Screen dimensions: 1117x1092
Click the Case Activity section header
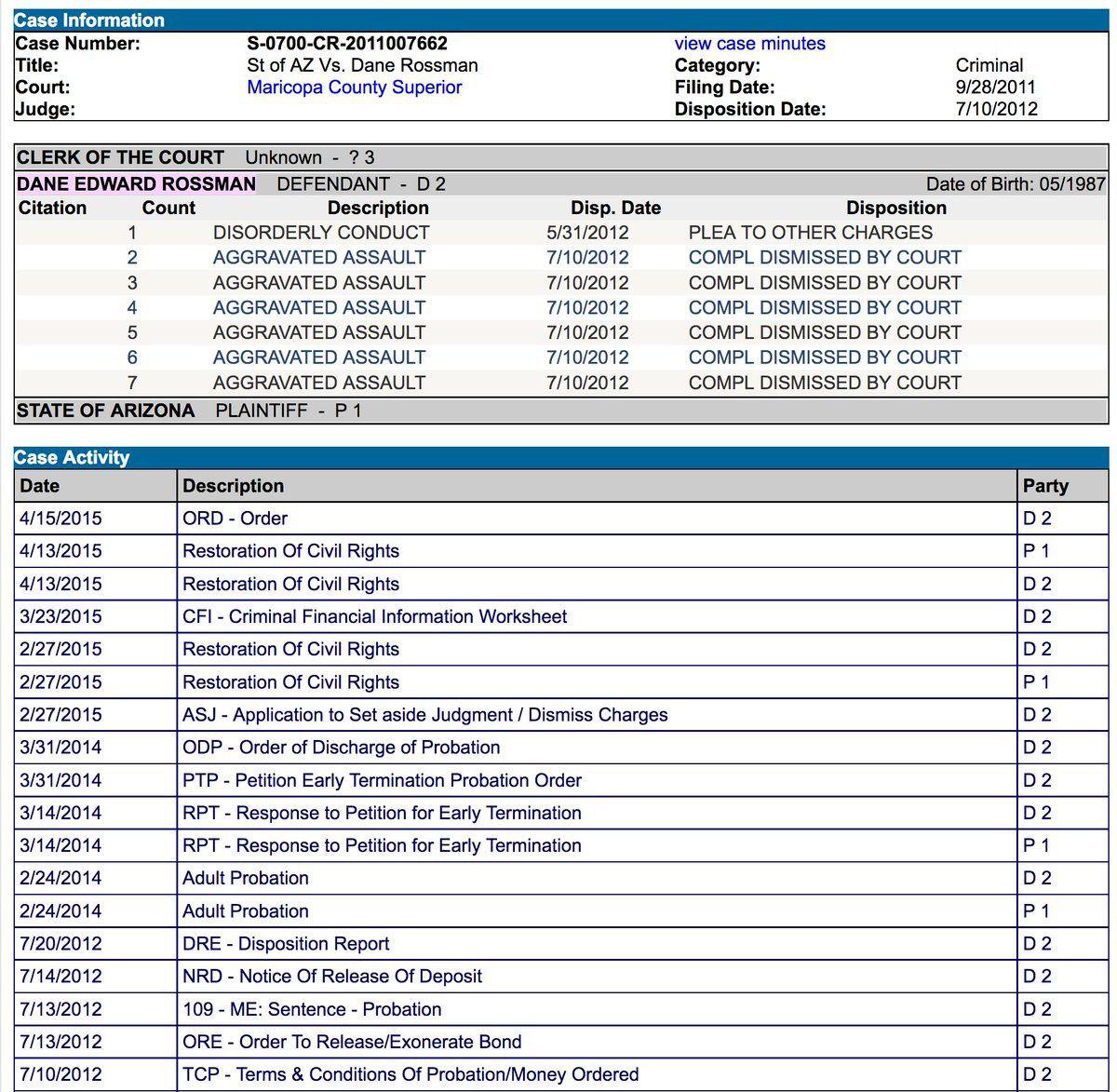(72, 457)
